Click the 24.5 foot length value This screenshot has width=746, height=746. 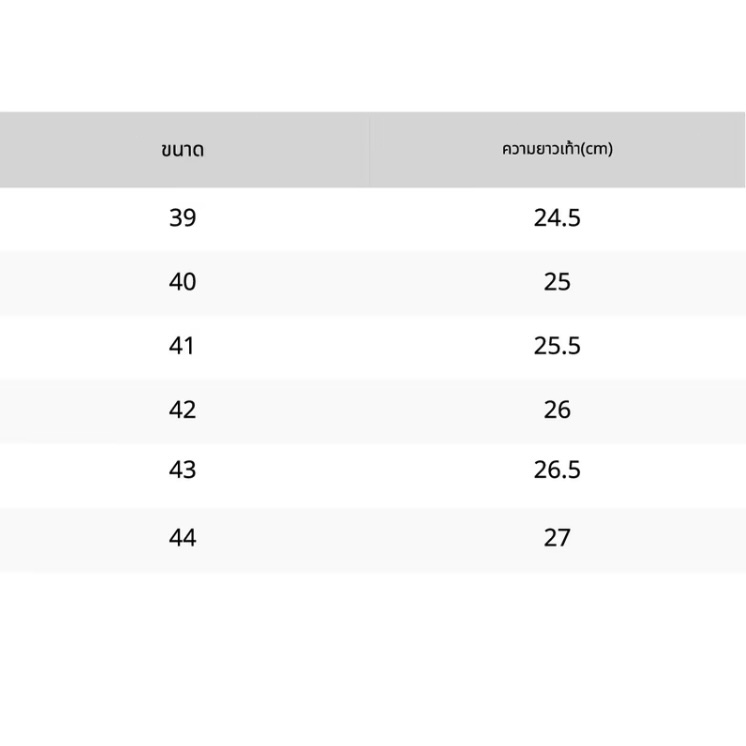pos(557,218)
